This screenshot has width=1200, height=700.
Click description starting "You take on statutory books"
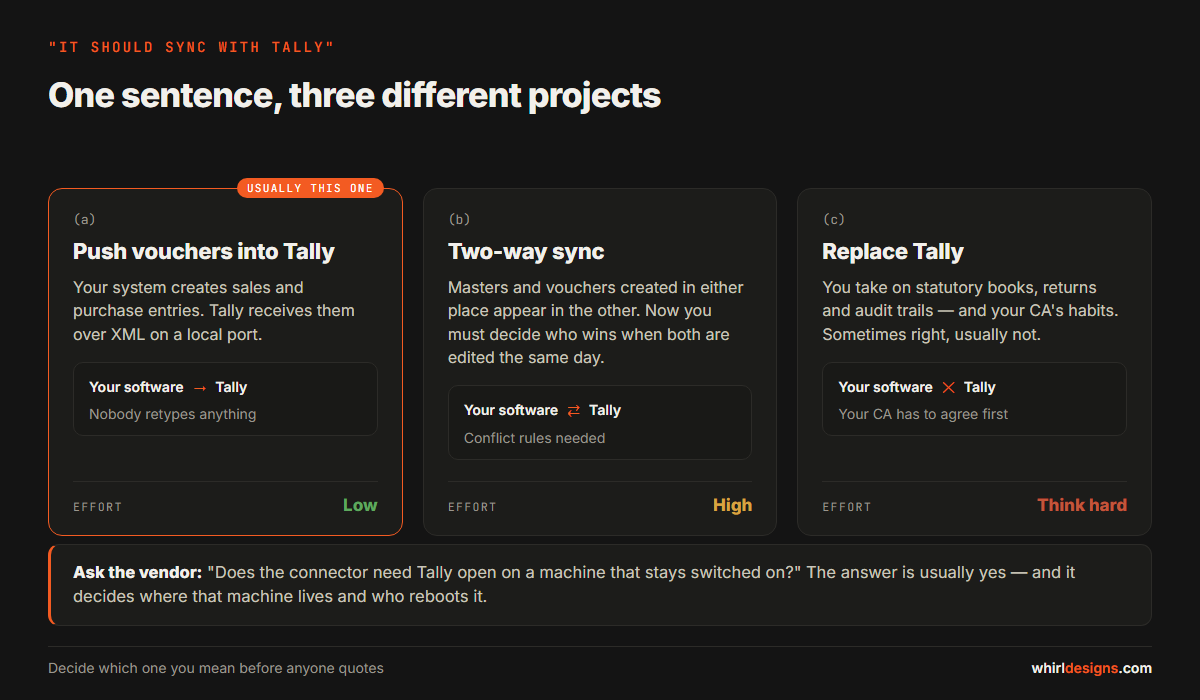[970, 311]
